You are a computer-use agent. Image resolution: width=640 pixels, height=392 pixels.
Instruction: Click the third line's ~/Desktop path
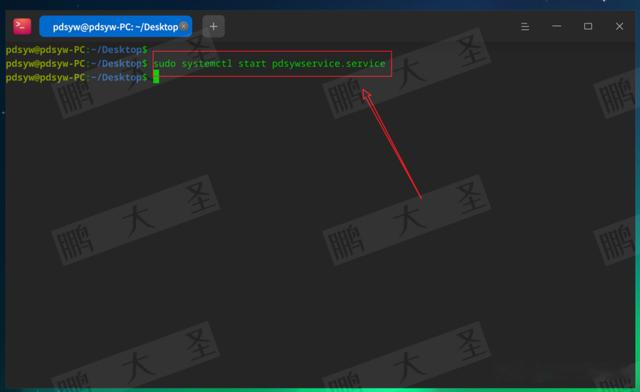pyautogui.click(x=116, y=77)
